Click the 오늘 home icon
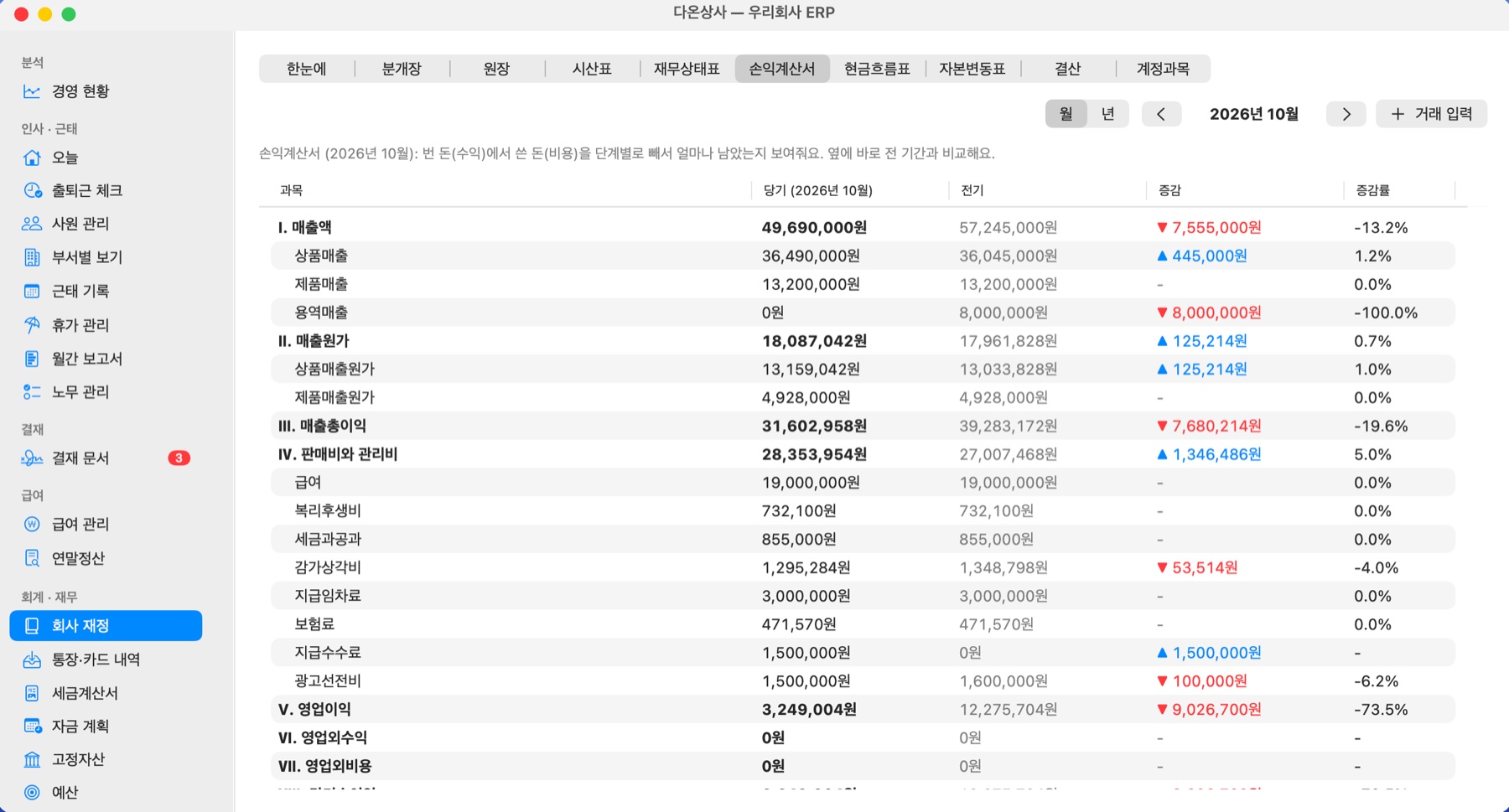Screen dimensions: 1509x812 point(32,158)
